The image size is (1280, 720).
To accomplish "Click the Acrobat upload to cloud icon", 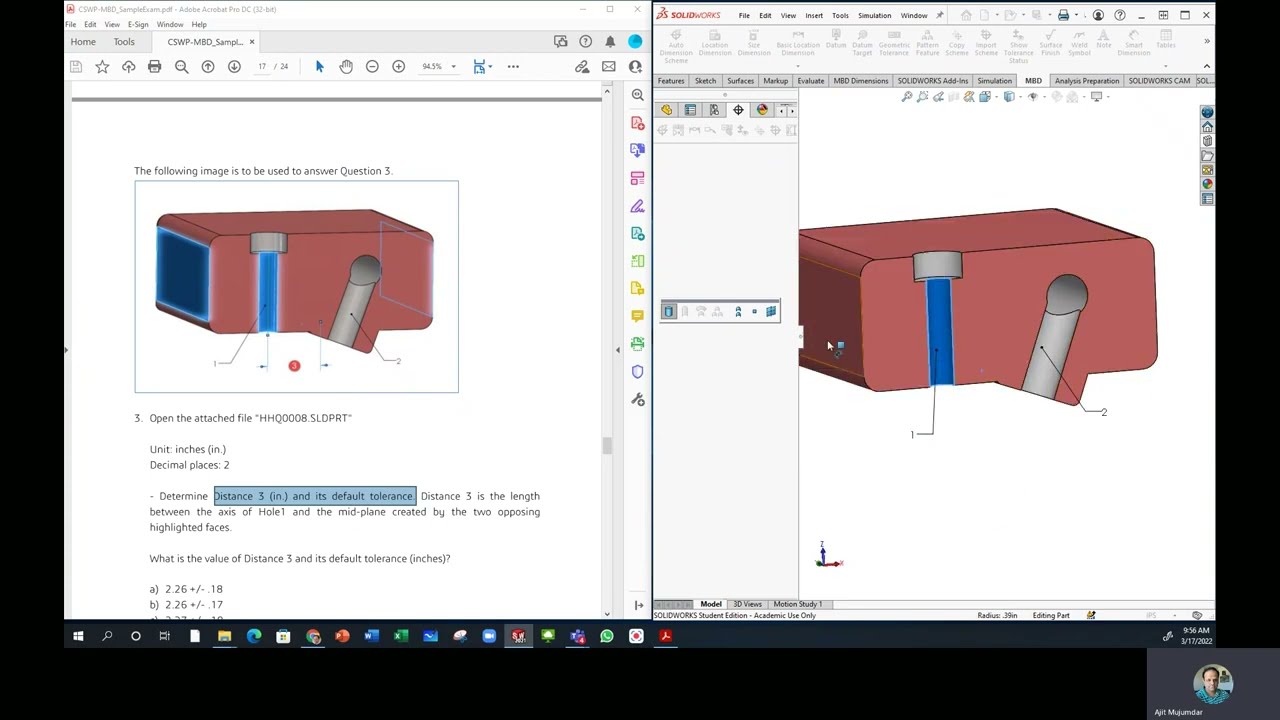I will coord(128,67).
